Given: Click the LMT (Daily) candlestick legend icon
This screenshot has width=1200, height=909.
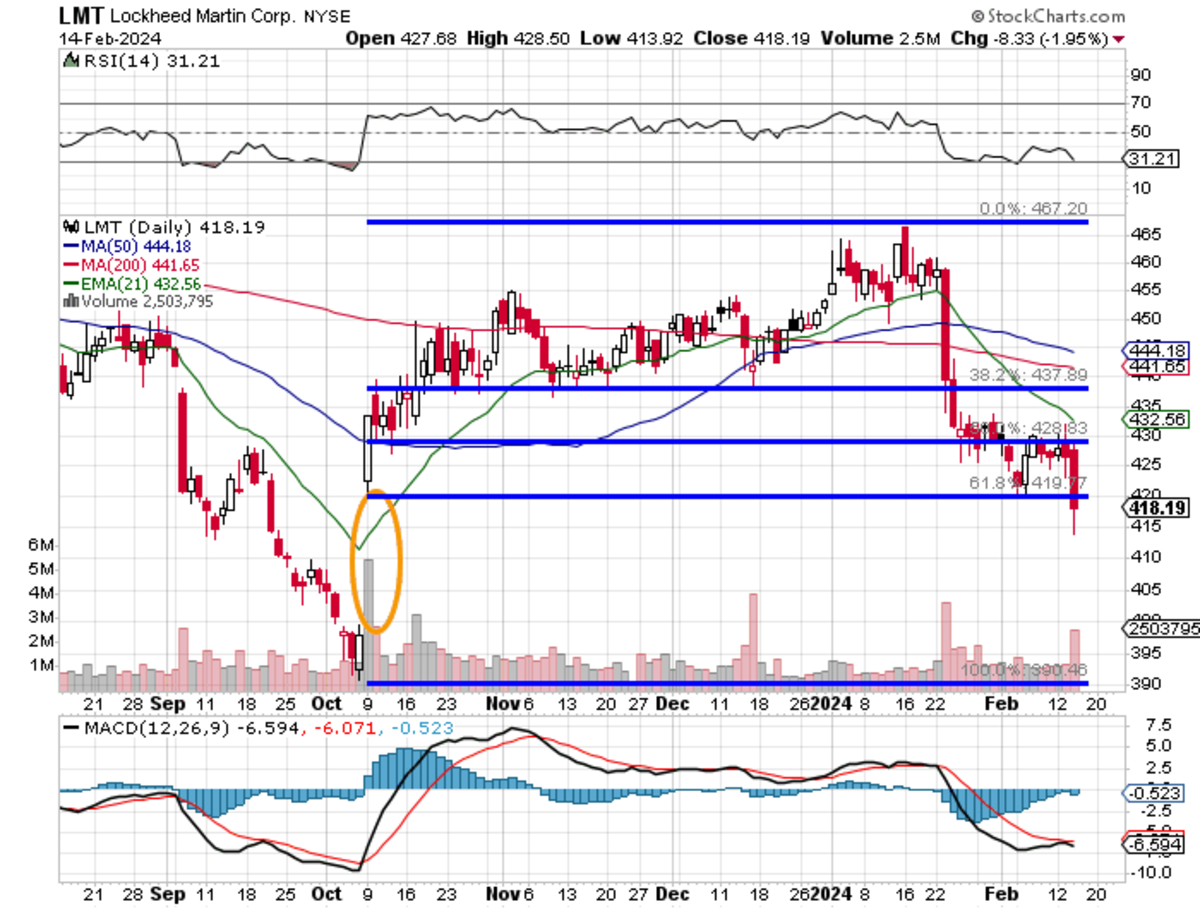Looking at the screenshot, I should click(71, 228).
